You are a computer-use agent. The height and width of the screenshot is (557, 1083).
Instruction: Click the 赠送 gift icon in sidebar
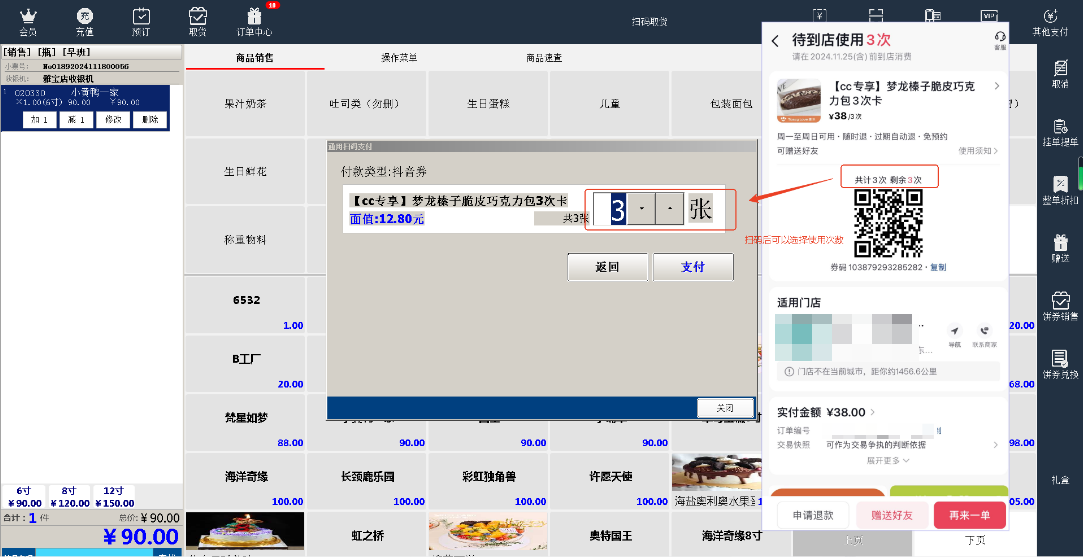(x=1060, y=248)
